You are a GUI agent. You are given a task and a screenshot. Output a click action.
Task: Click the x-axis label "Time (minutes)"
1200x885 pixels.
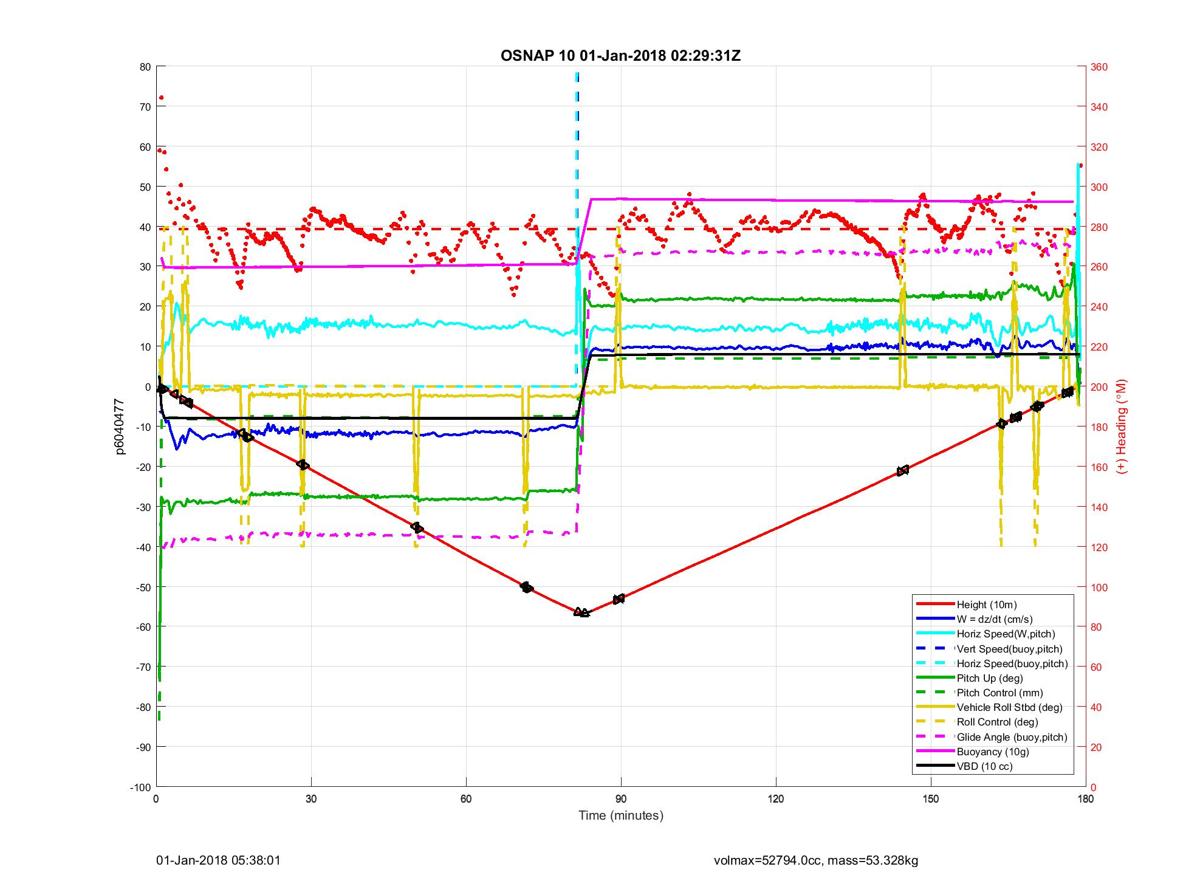pyautogui.click(x=620, y=816)
